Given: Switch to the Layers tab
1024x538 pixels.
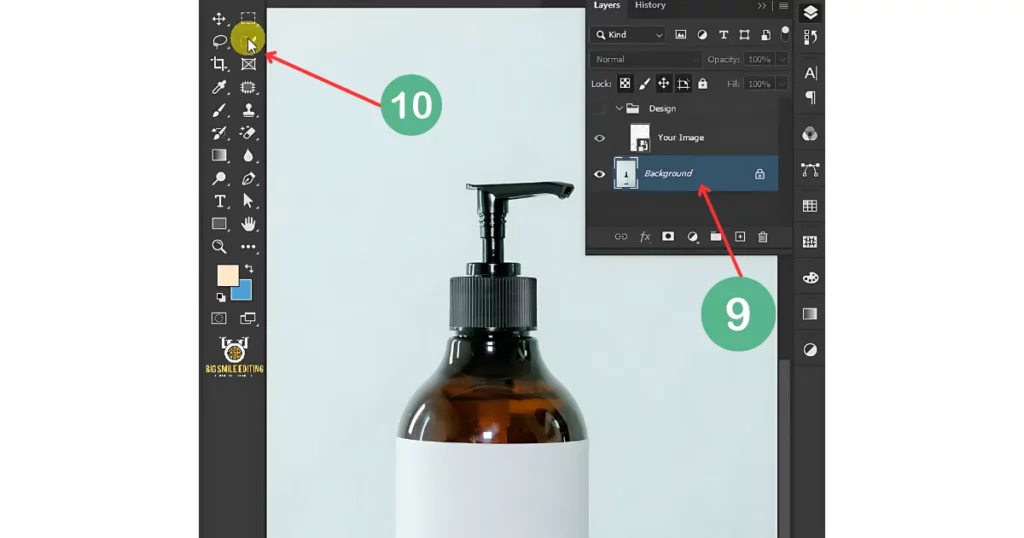Looking at the screenshot, I should click(607, 5).
